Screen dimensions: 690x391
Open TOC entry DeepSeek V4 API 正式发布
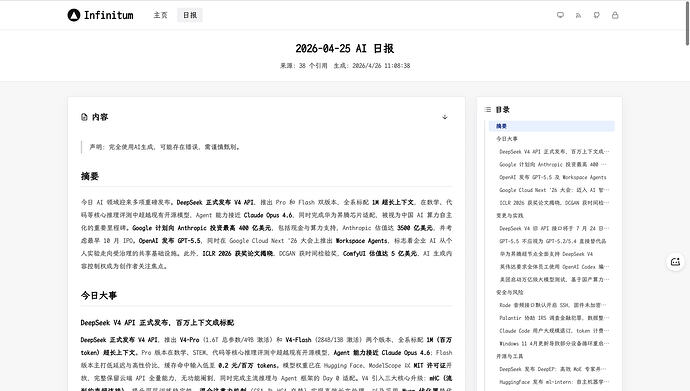point(554,152)
